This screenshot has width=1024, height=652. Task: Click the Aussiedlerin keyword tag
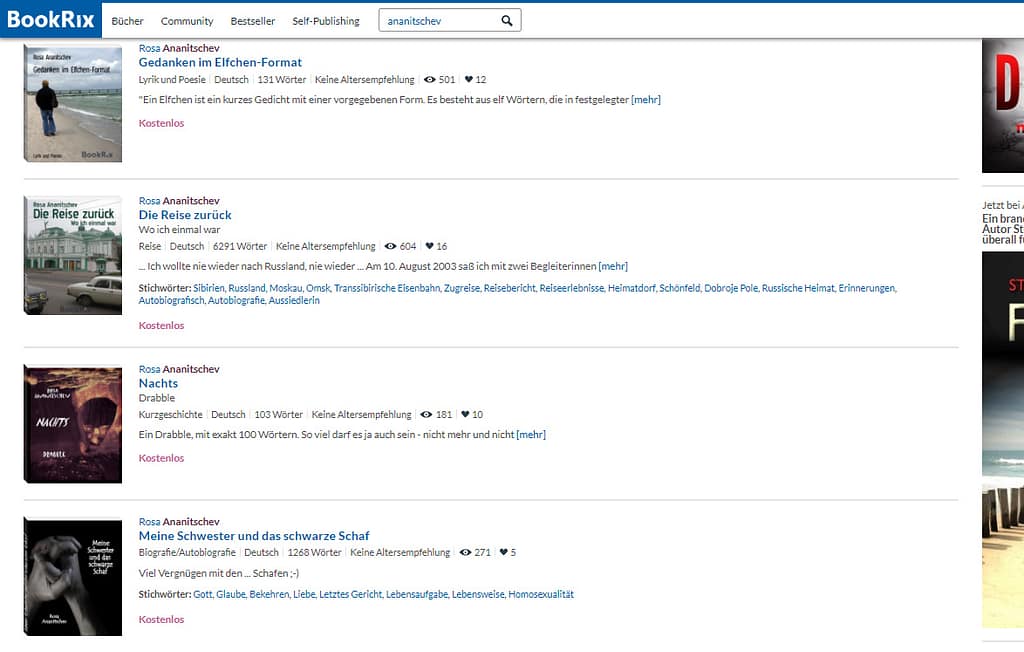tap(295, 301)
